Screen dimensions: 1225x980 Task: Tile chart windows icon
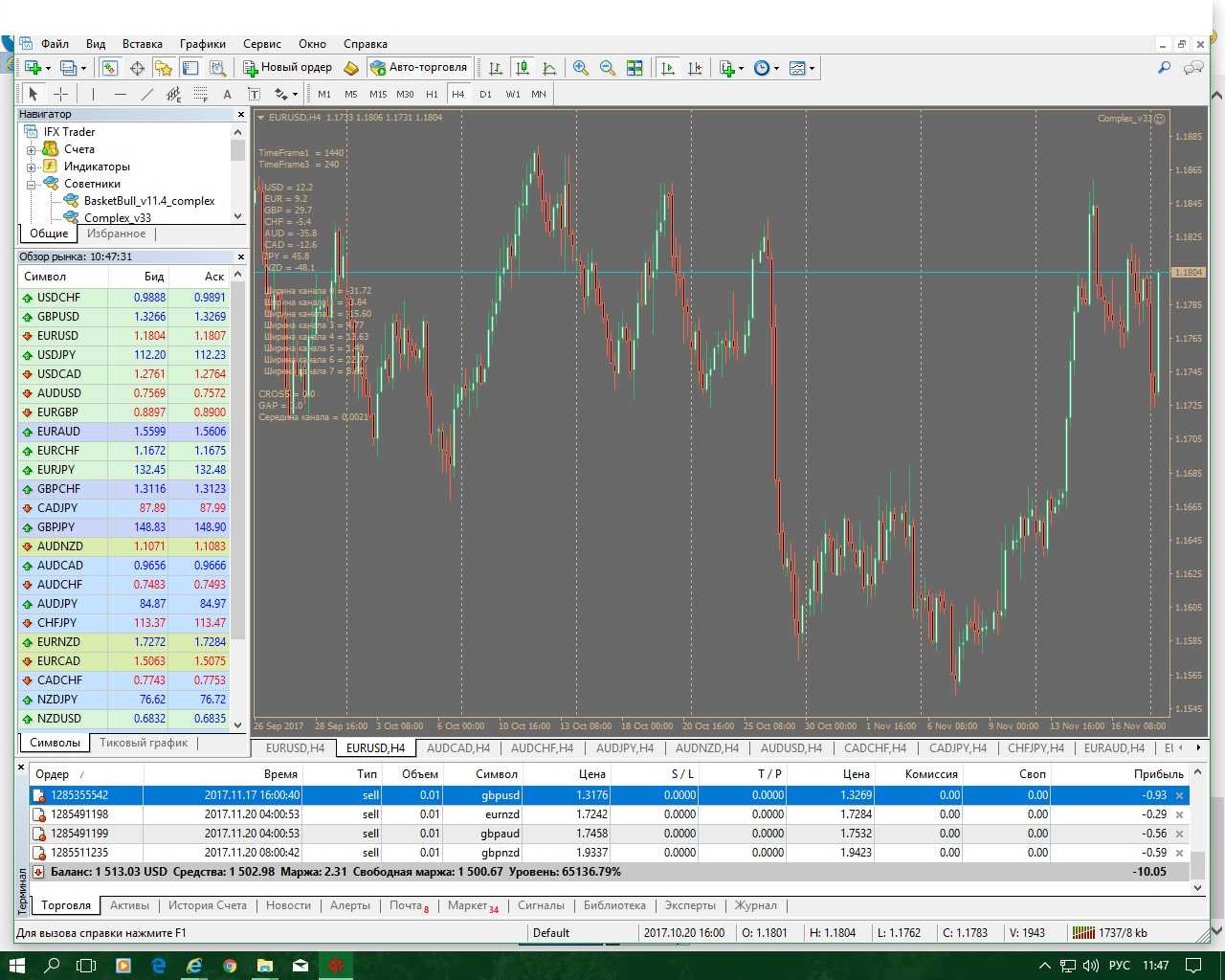(x=635, y=68)
